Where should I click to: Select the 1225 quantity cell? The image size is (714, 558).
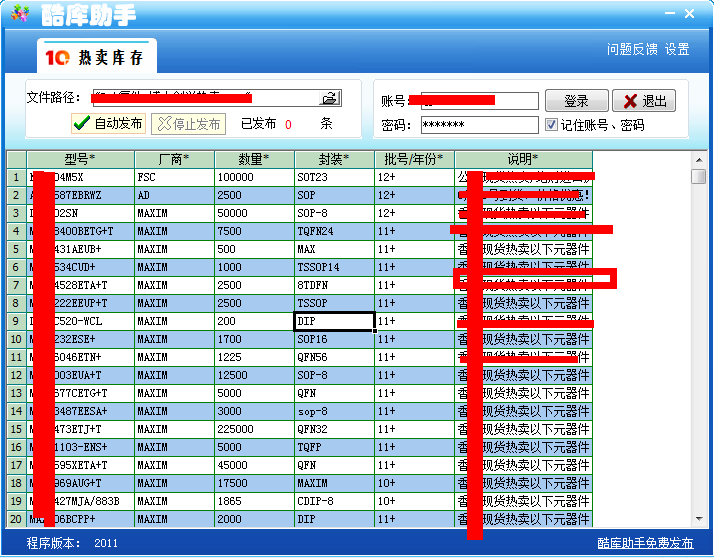point(255,357)
